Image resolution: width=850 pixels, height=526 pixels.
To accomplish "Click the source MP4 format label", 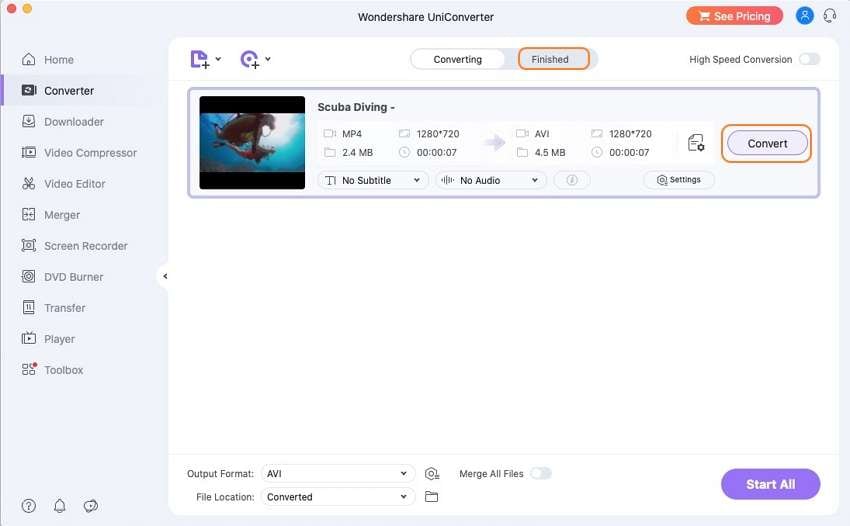I will pos(352,133).
